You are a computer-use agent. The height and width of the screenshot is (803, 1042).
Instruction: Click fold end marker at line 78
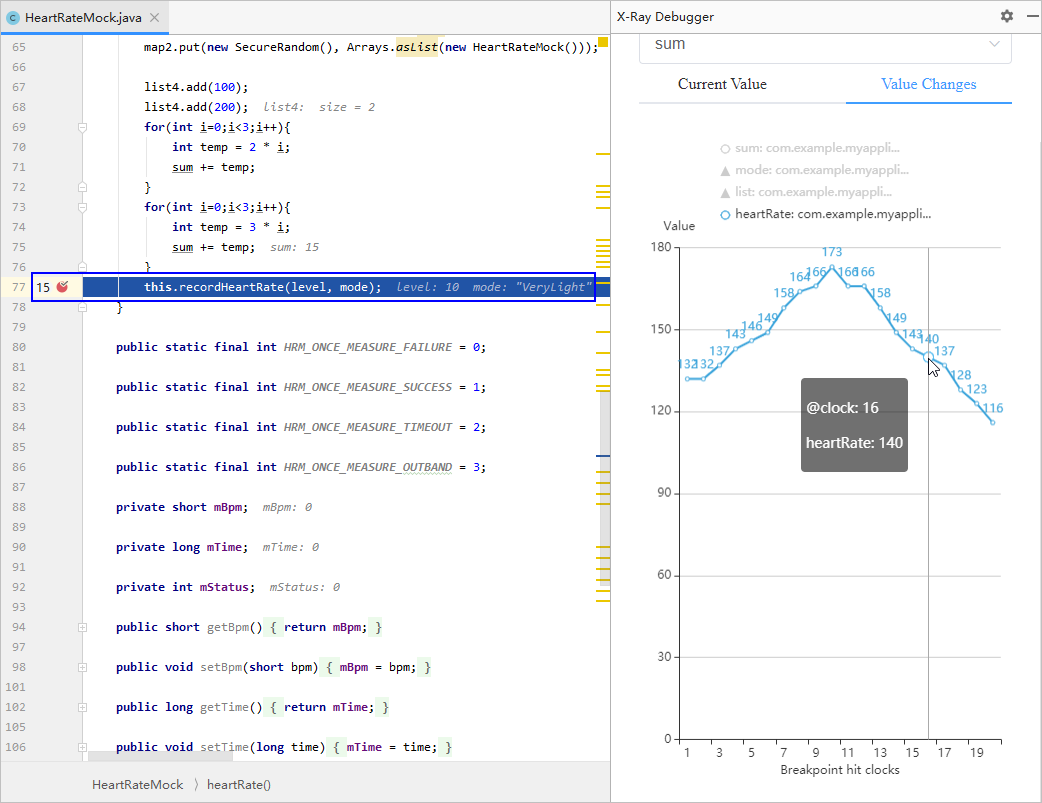pos(82,307)
